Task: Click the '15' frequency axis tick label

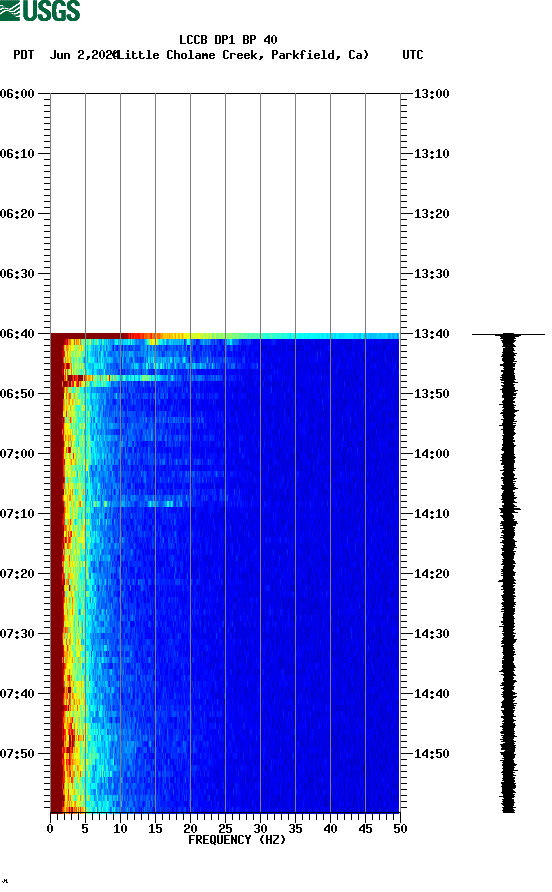Action: tap(155, 829)
